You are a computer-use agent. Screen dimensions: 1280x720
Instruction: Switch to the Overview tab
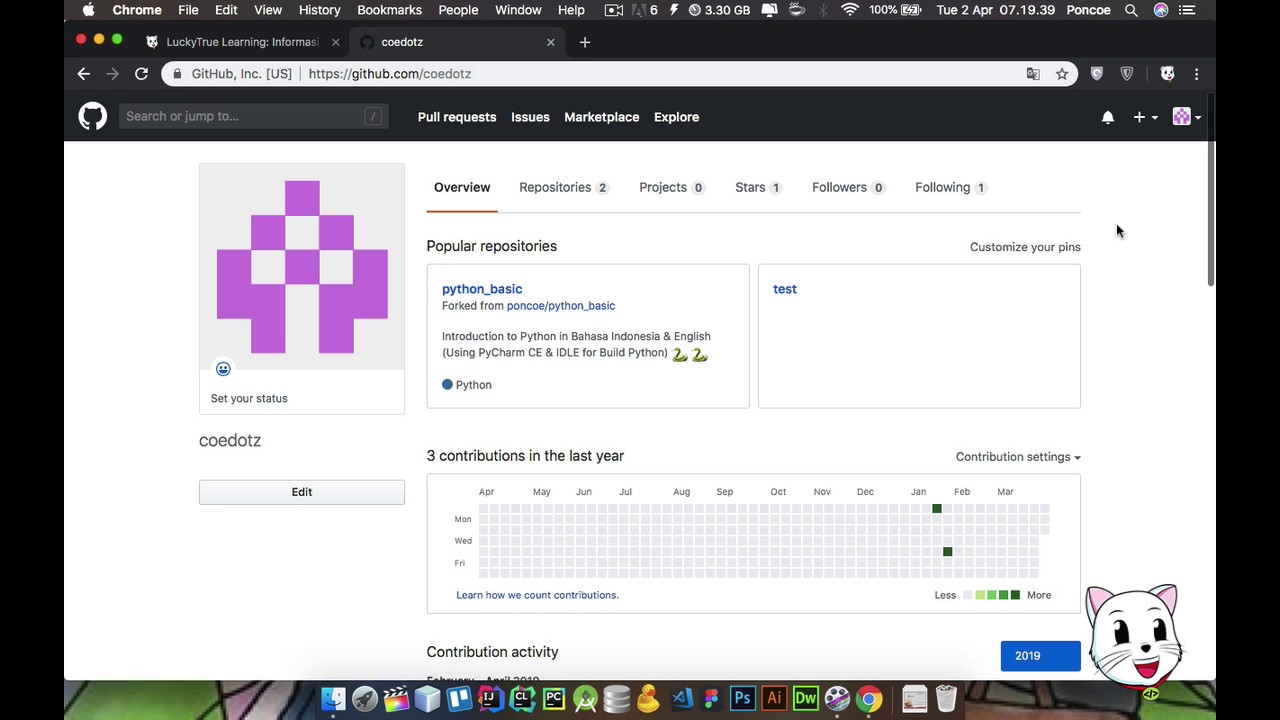(462, 187)
